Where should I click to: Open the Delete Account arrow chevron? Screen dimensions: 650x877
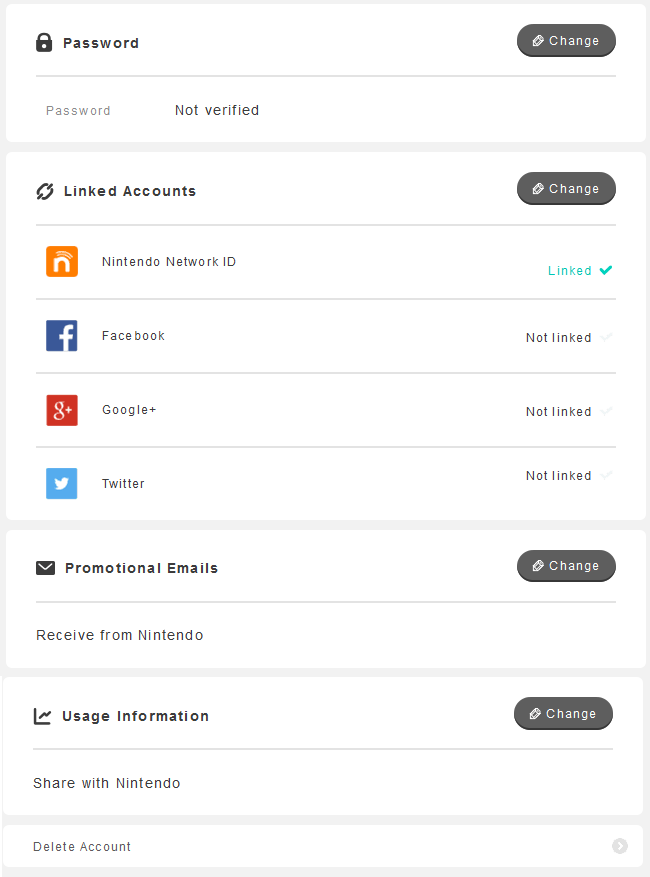click(620, 846)
